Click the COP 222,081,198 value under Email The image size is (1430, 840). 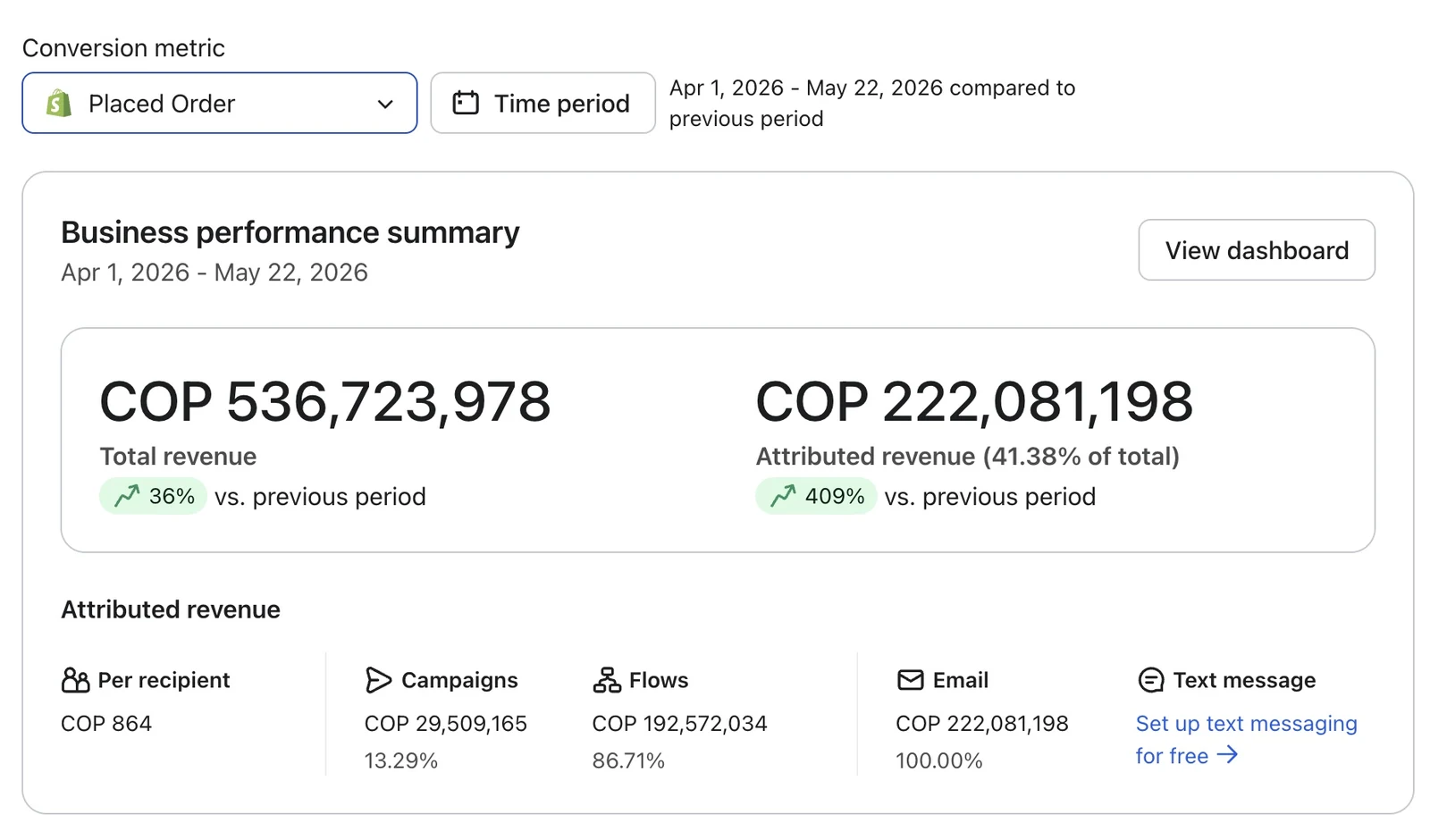coord(982,724)
